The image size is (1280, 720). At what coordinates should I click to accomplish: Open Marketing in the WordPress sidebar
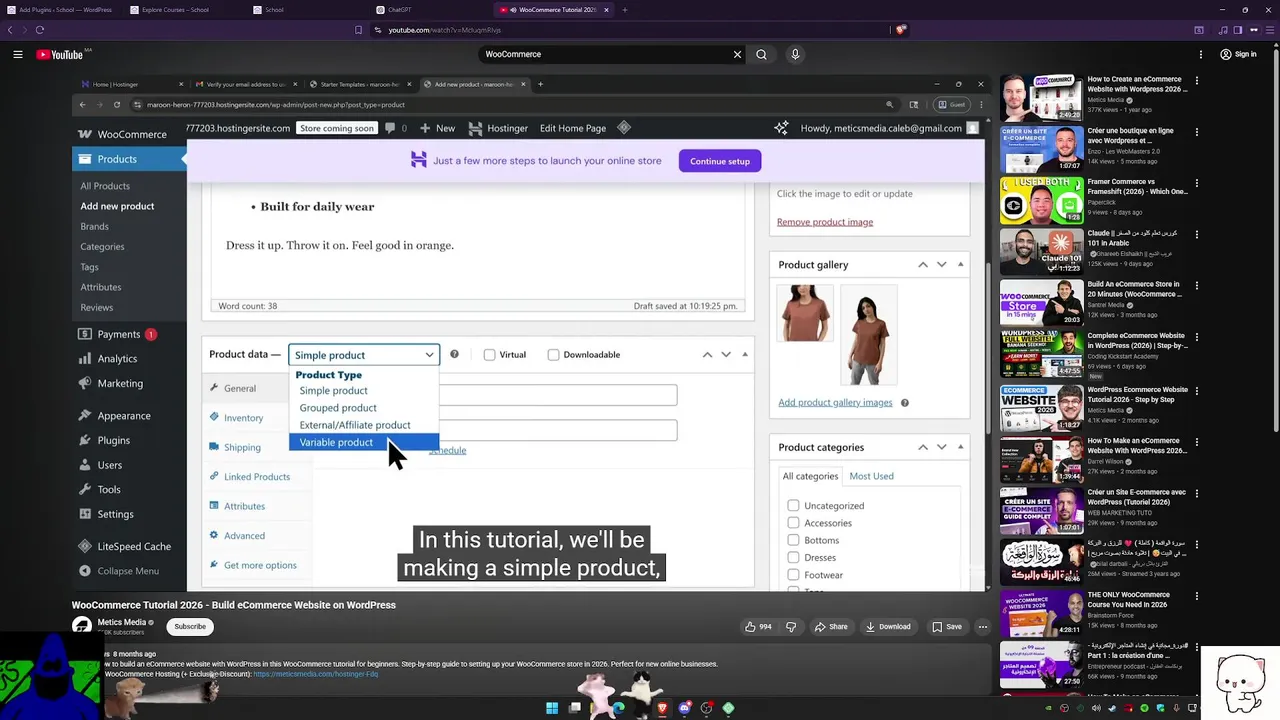pyautogui.click(x=120, y=384)
